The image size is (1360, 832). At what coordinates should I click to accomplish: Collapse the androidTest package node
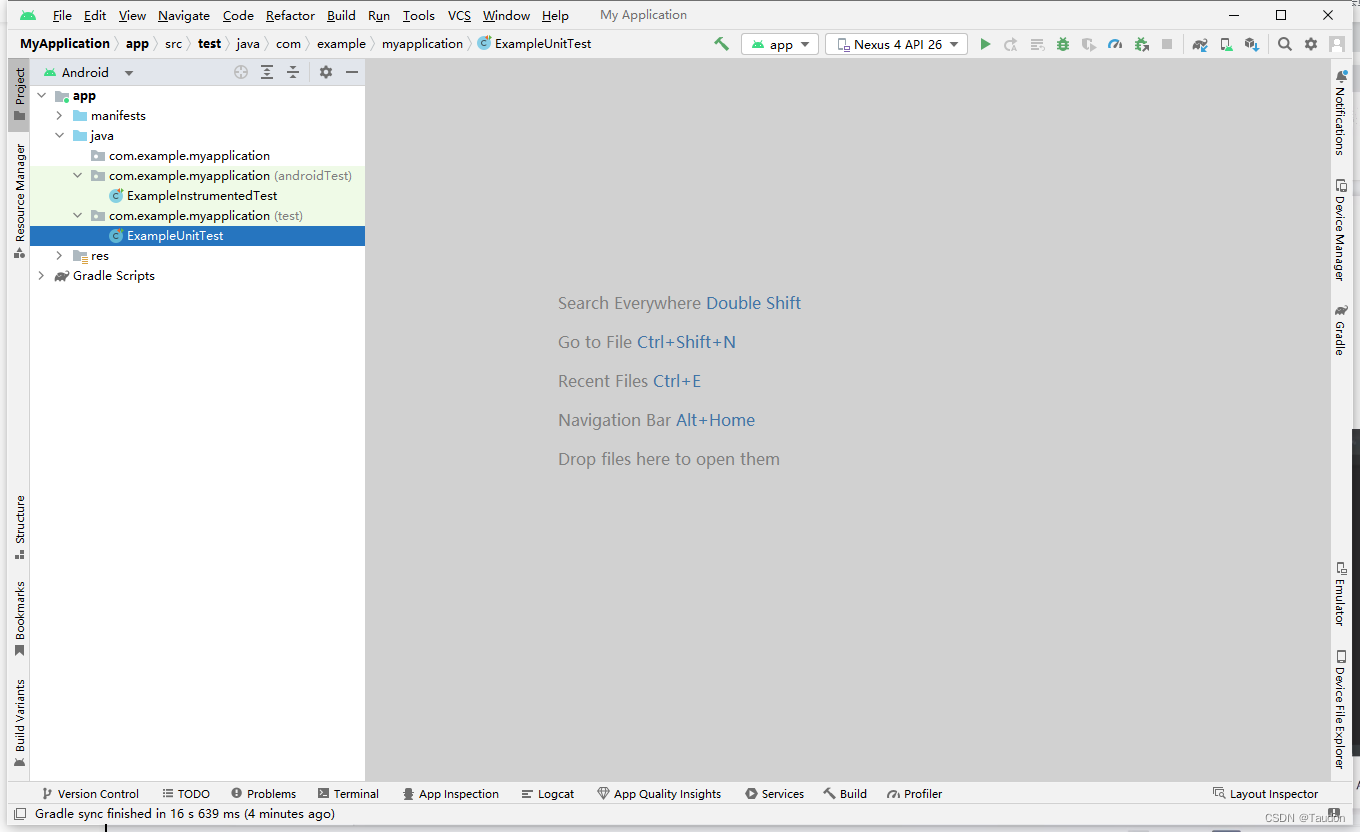click(x=77, y=176)
